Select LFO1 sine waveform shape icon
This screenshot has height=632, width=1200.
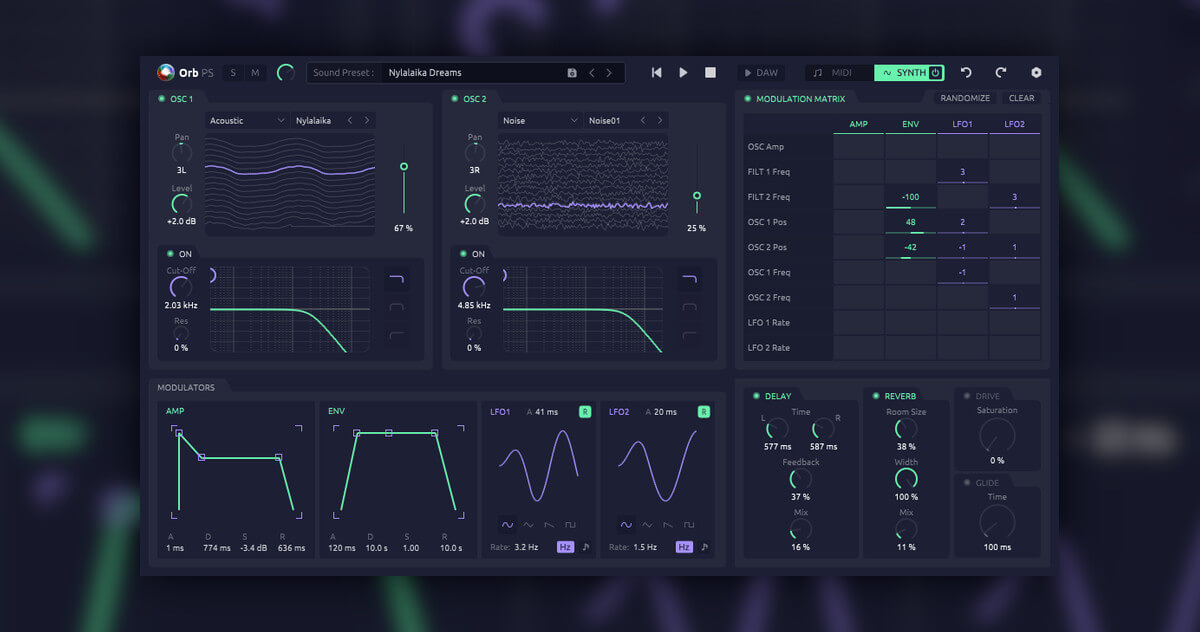click(x=507, y=524)
